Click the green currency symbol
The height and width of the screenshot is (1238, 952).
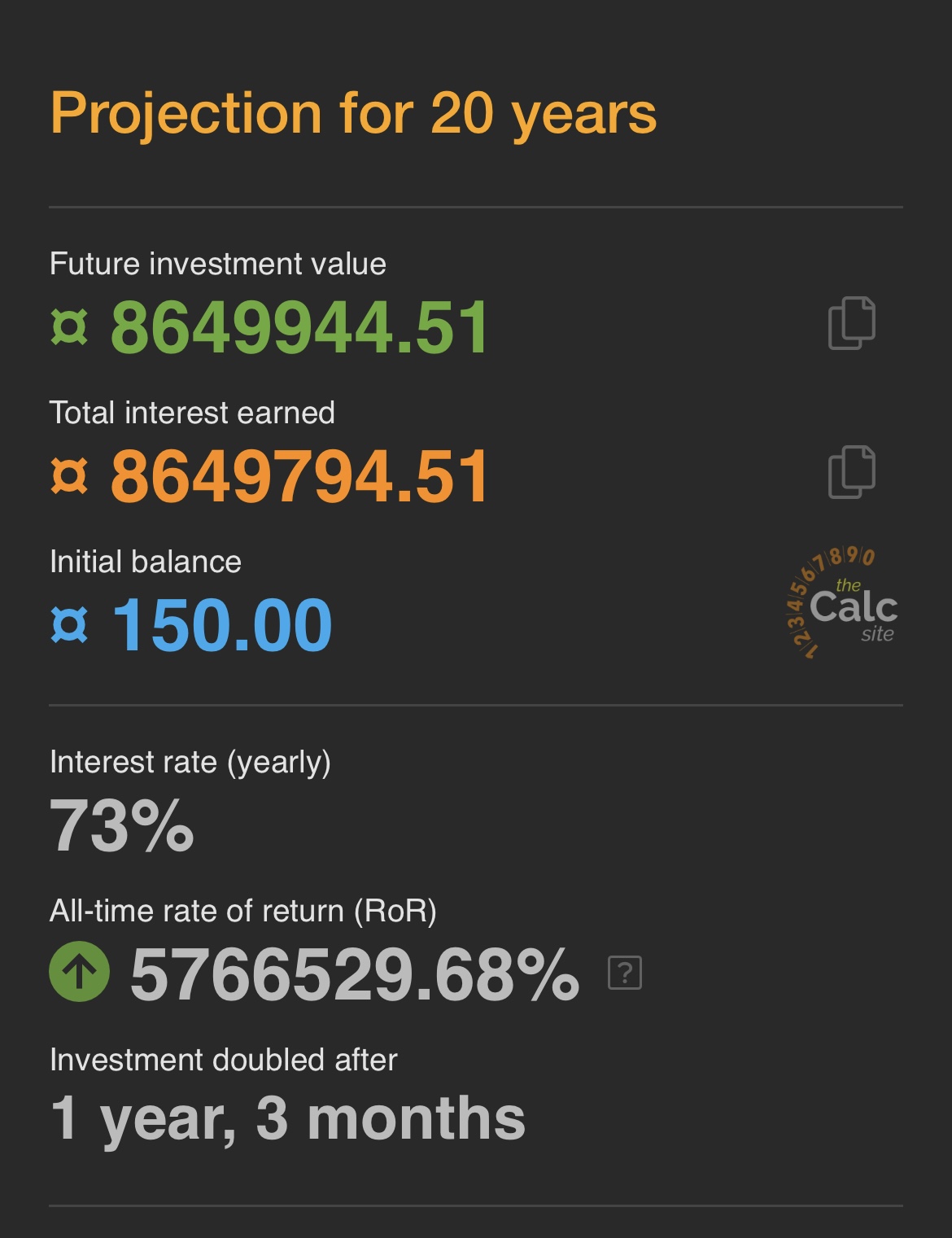click(69, 327)
